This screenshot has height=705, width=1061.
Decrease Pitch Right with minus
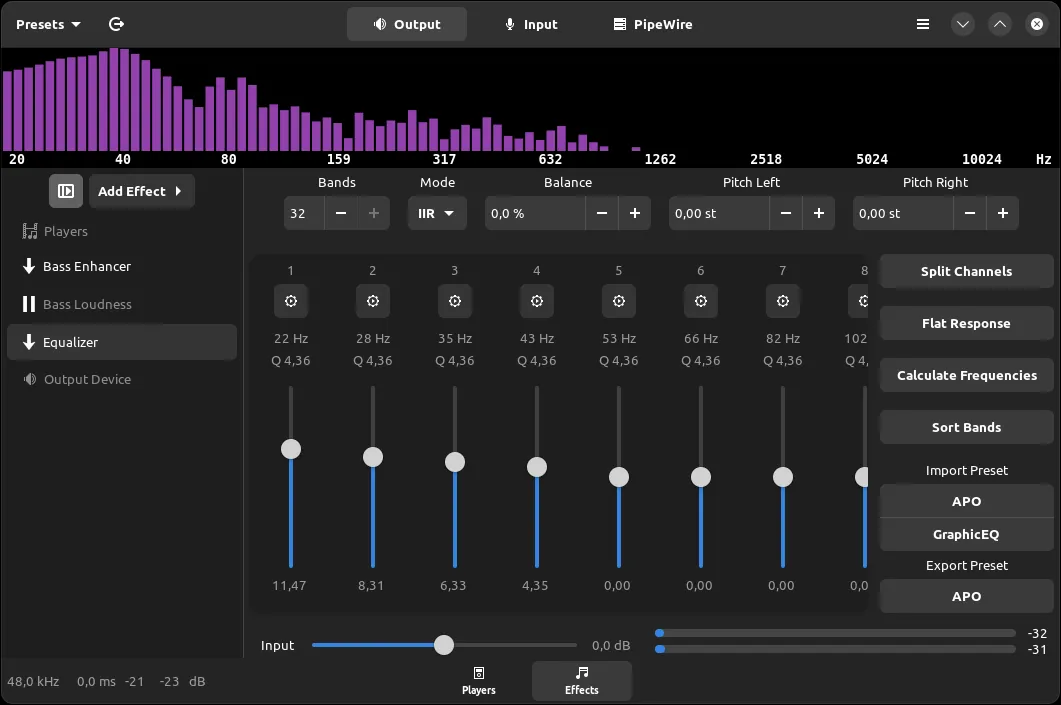coord(970,213)
